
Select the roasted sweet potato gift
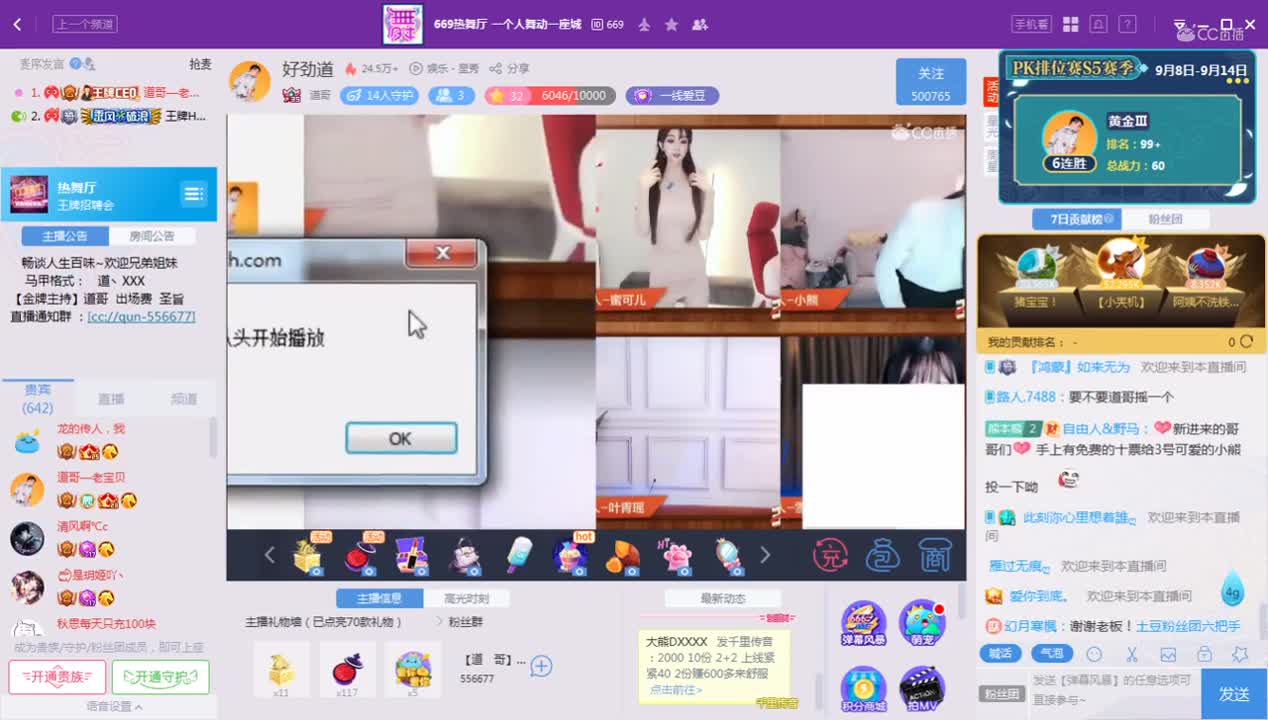623,556
